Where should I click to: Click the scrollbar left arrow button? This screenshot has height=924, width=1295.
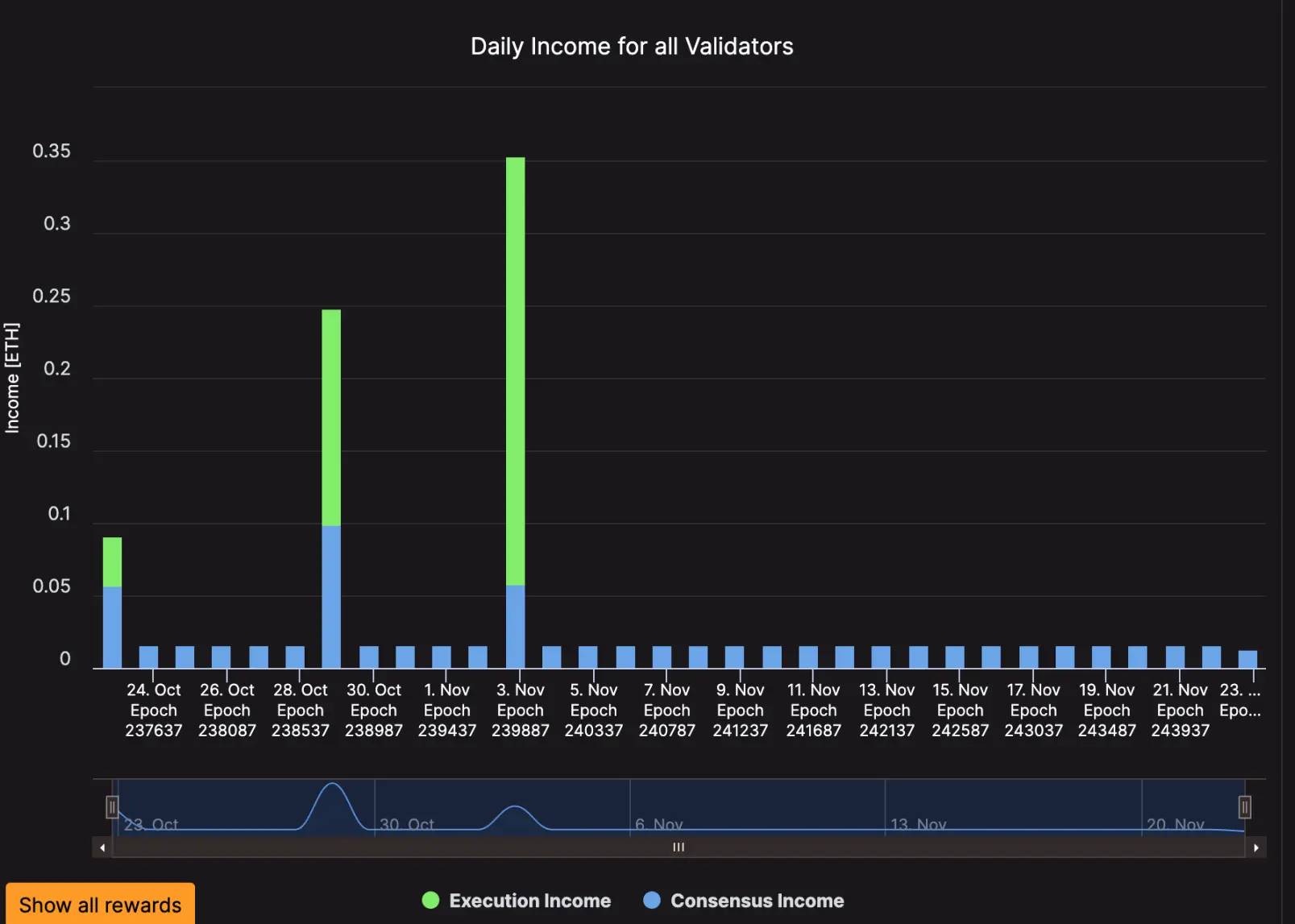coord(102,847)
